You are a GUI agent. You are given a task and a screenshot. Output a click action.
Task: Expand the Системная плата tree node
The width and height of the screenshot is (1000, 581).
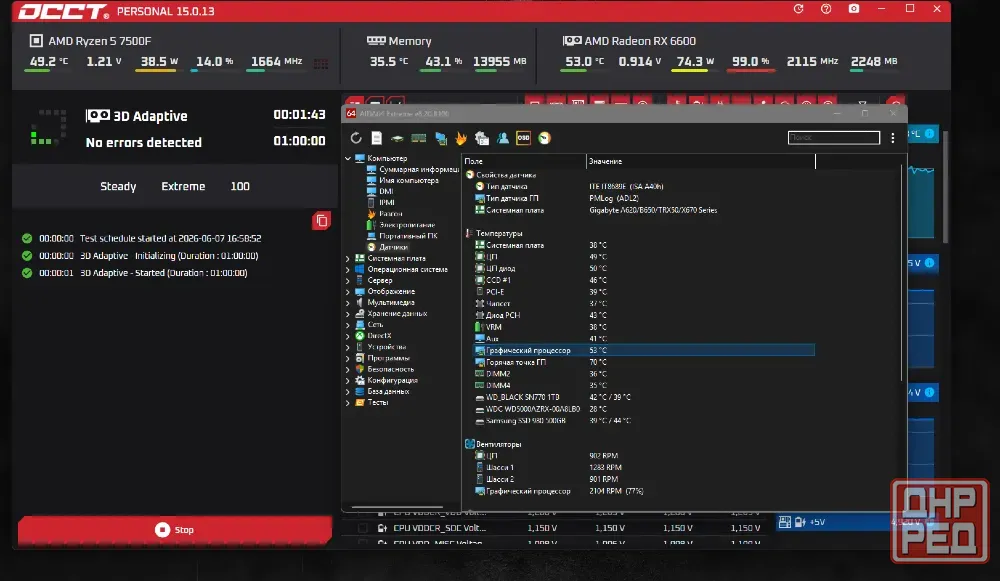[x=348, y=258]
